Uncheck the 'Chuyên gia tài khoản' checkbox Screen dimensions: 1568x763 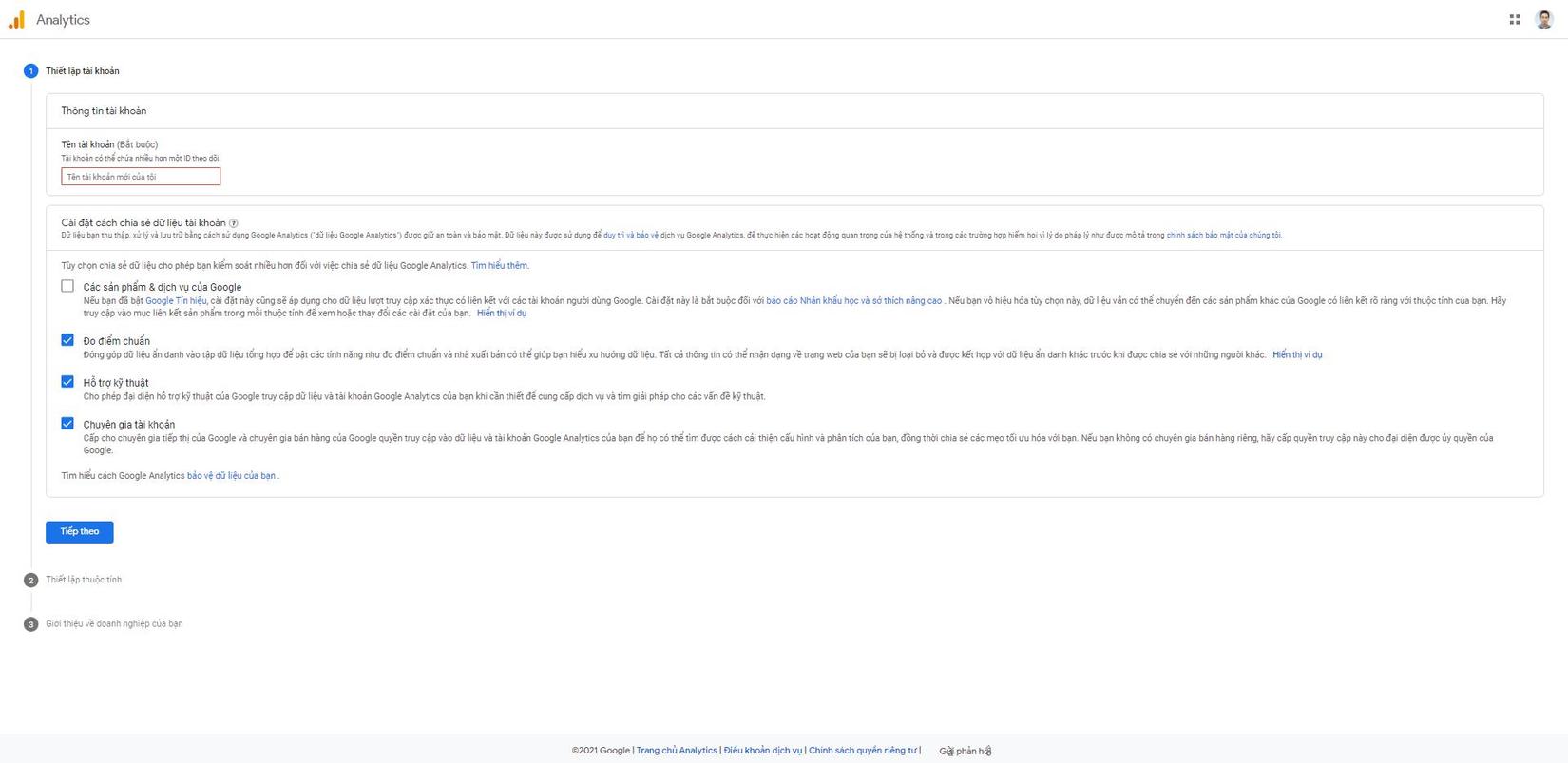point(67,424)
